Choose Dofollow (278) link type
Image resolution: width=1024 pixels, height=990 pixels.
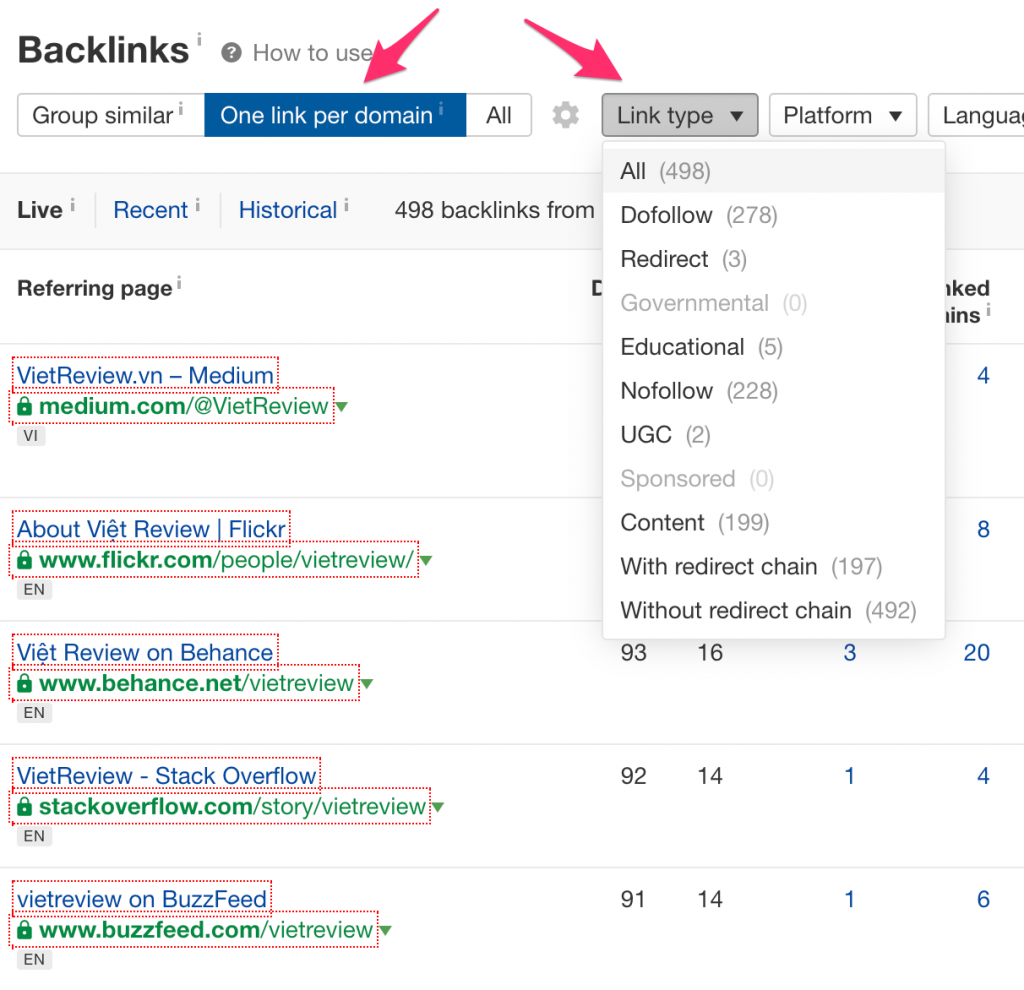pos(774,215)
